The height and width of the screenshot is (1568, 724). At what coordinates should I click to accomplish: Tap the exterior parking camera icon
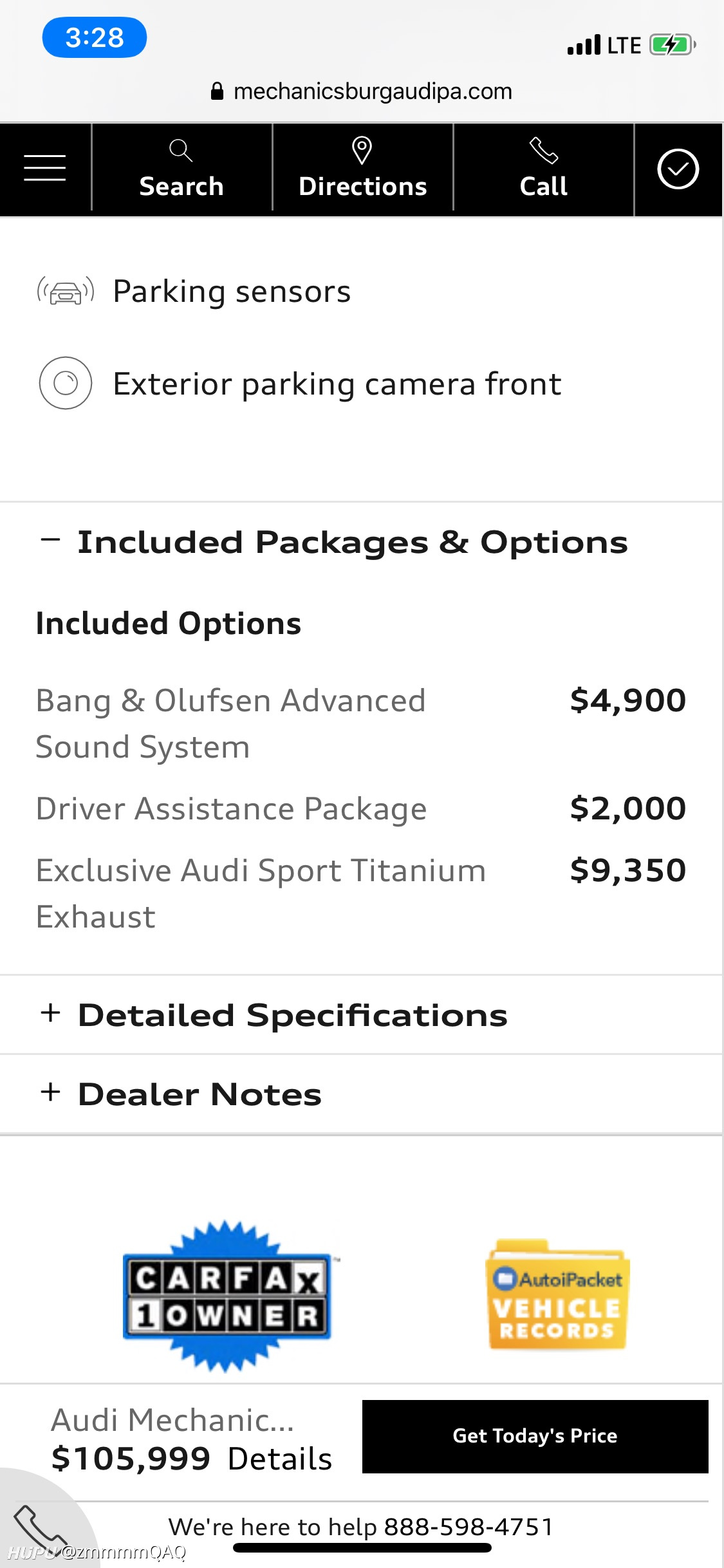pyautogui.click(x=66, y=383)
